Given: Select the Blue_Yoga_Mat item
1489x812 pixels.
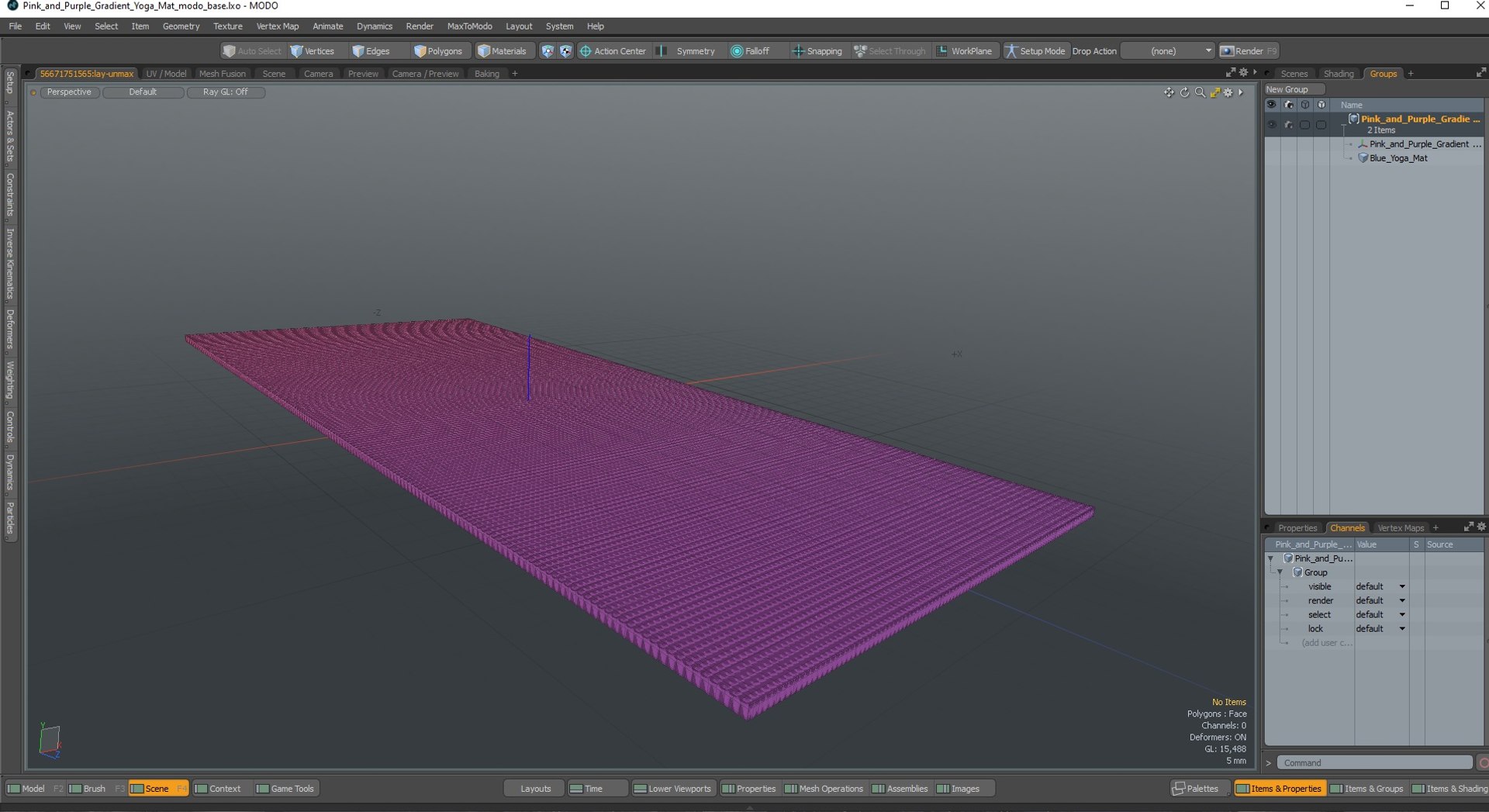Looking at the screenshot, I should 1398,158.
